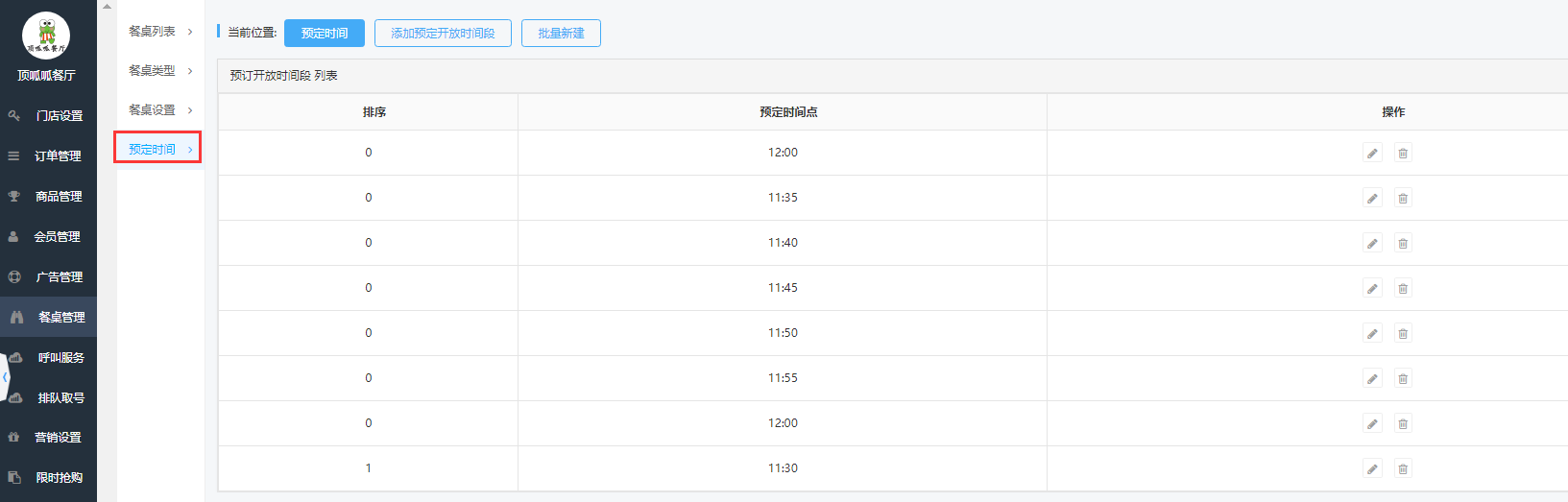Delete the 11:30 time slot
This screenshot has width=1568, height=502.
pos(1403,469)
